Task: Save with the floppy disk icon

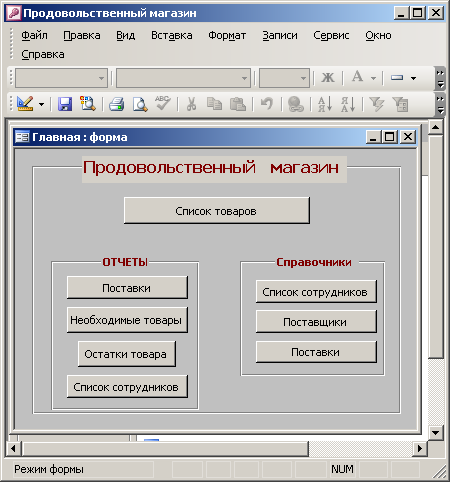Action: [x=65, y=104]
